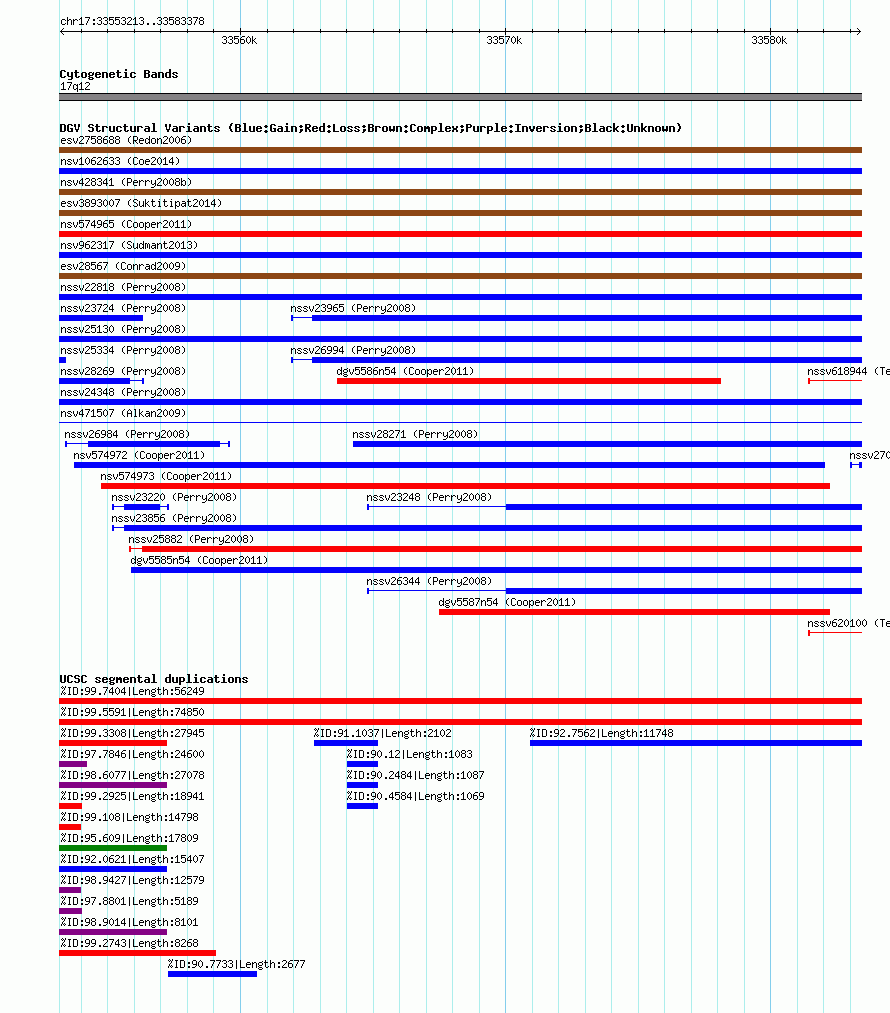
Task: Select variant nsv1062633 (Coe2014)
Action: pyautogui.click(x=461, y=171)
